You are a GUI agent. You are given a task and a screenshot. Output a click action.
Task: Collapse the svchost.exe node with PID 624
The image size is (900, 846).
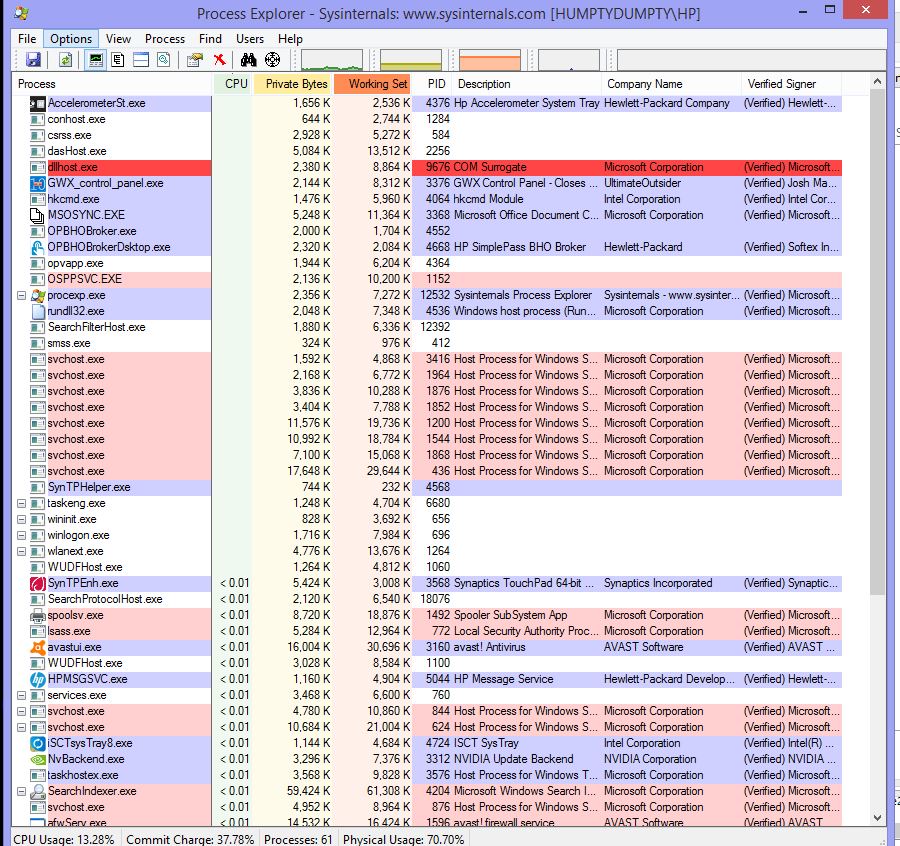21,728
